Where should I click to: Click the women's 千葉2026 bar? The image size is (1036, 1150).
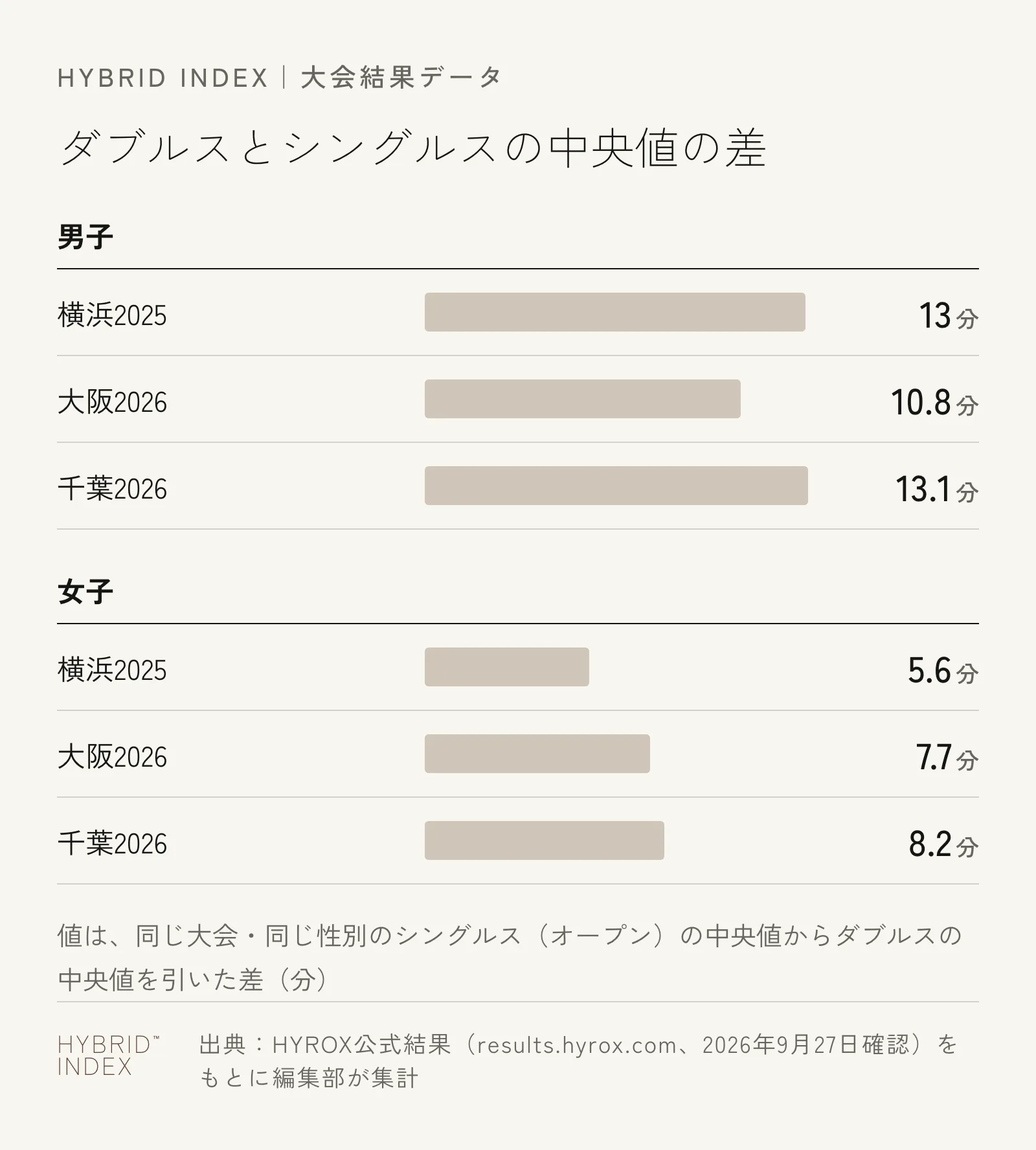pos(545,840)
